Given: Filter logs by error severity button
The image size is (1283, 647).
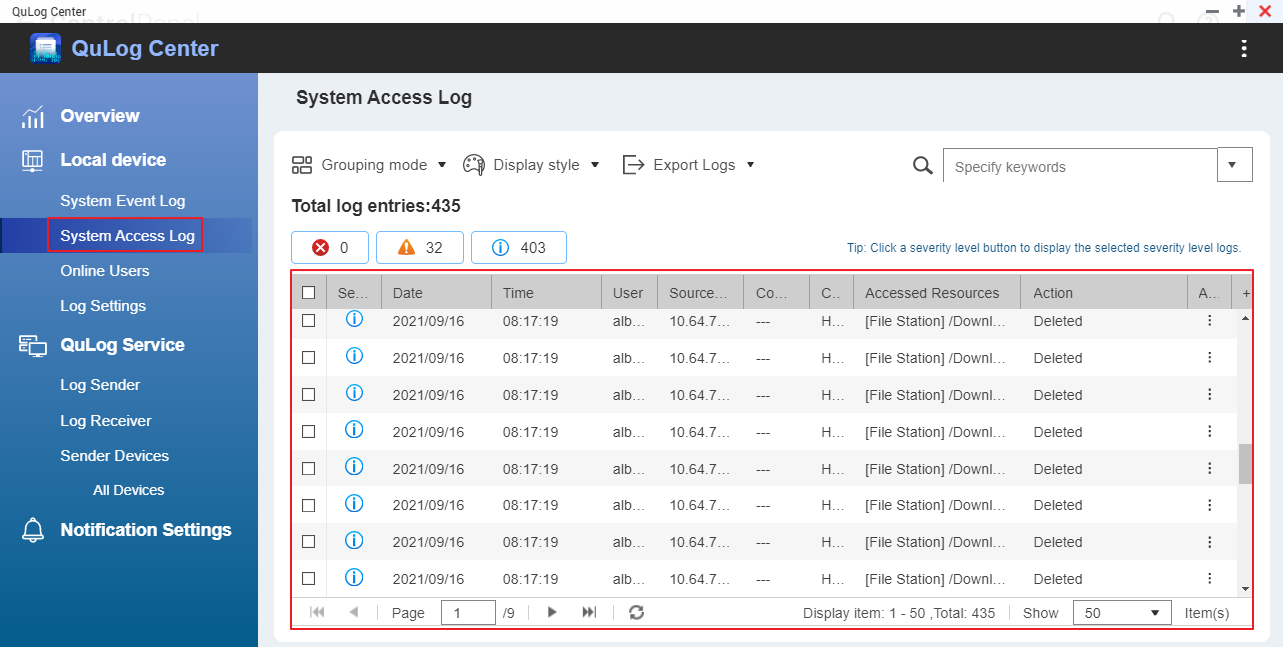Looking at the screenshot, I should tap(330, 247).
